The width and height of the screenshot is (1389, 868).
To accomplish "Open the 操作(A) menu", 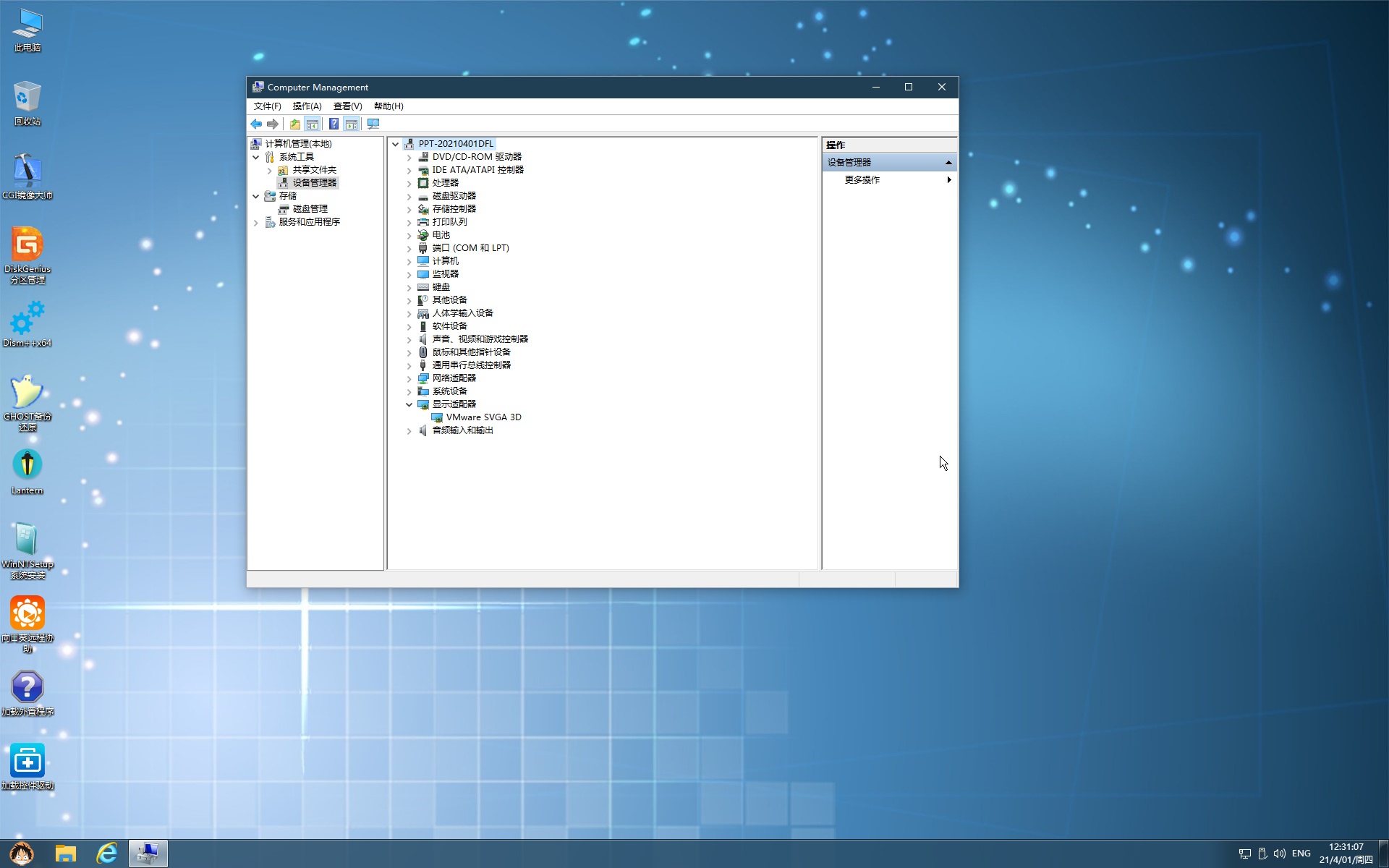I will click(307, 106).
